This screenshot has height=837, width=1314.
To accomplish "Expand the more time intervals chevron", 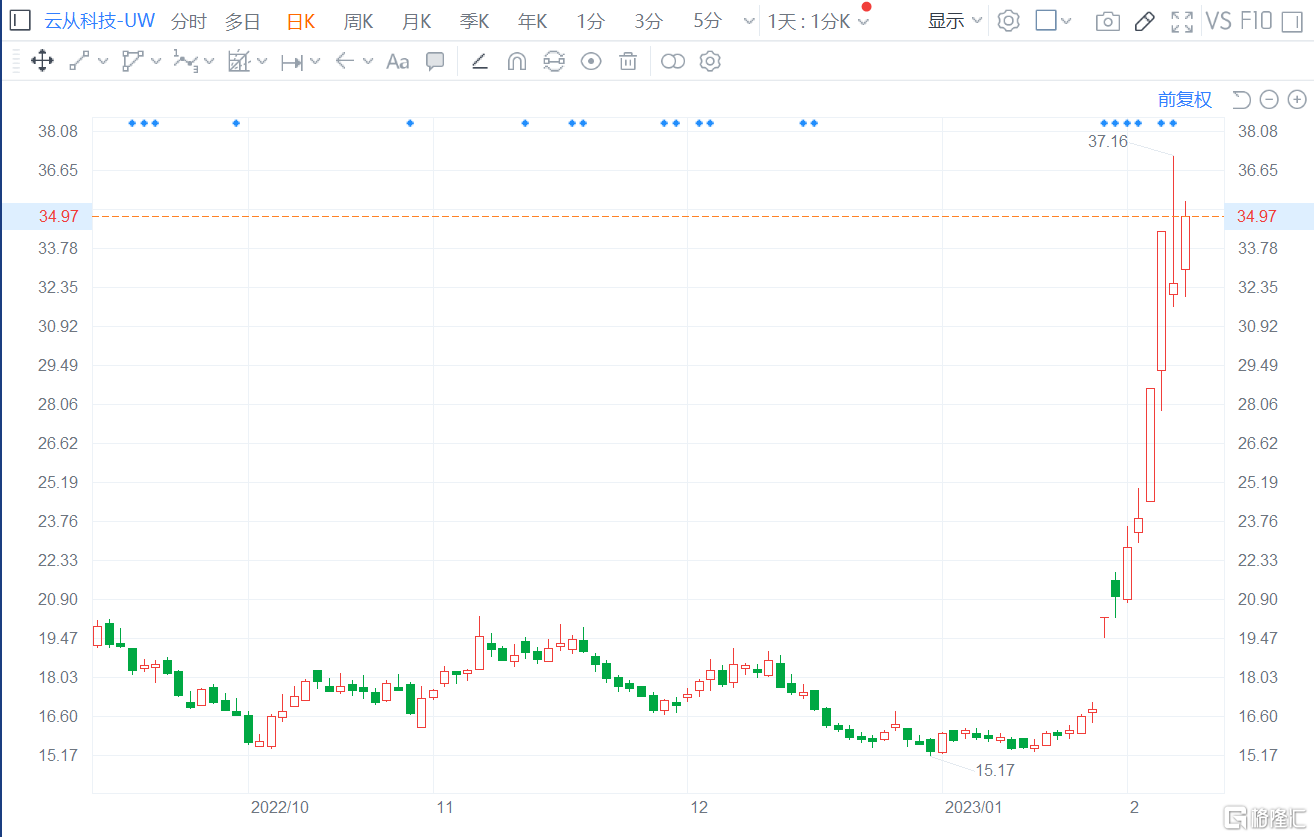I will tap(749, 21).
